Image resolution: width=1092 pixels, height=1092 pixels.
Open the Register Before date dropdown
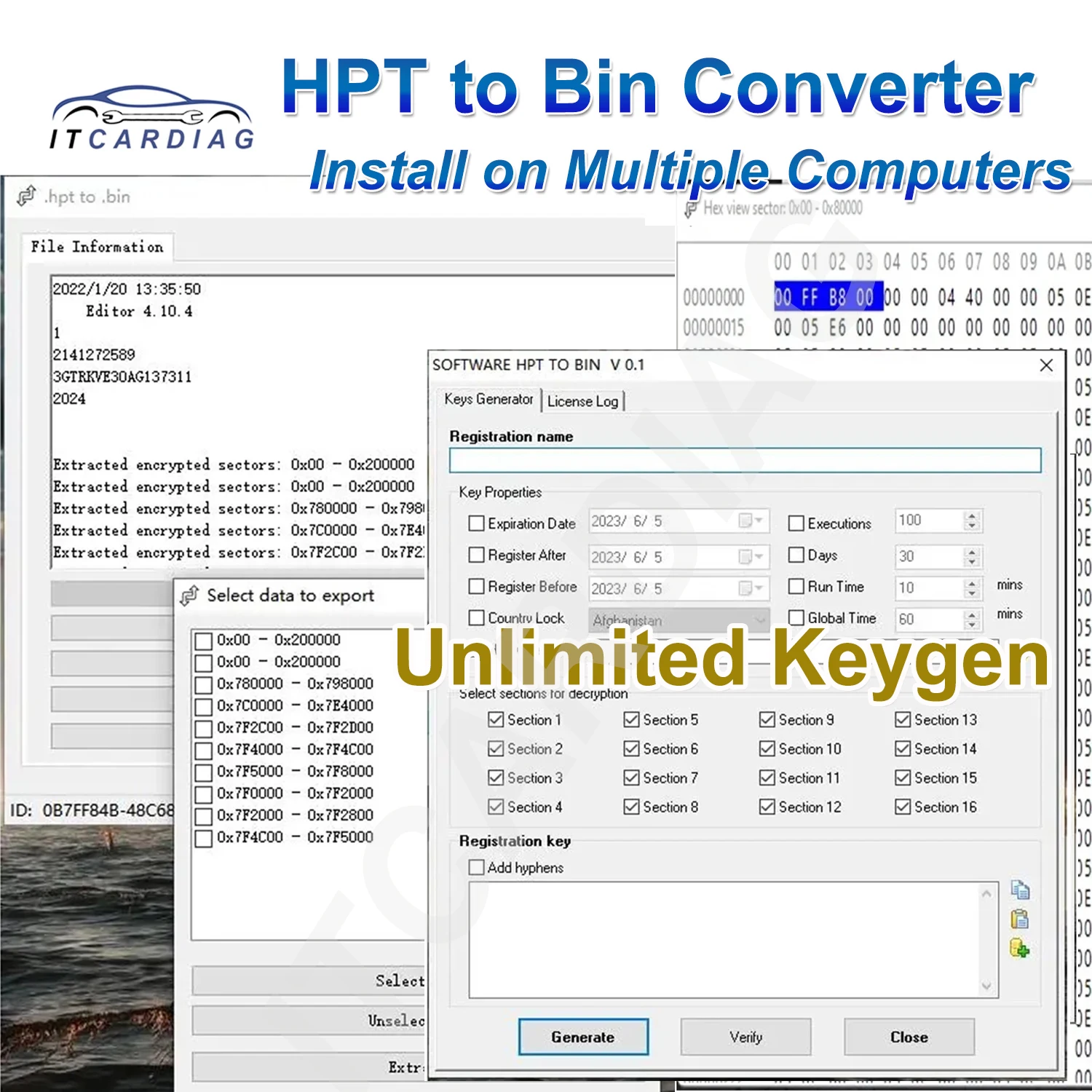[x=750, y=587]
